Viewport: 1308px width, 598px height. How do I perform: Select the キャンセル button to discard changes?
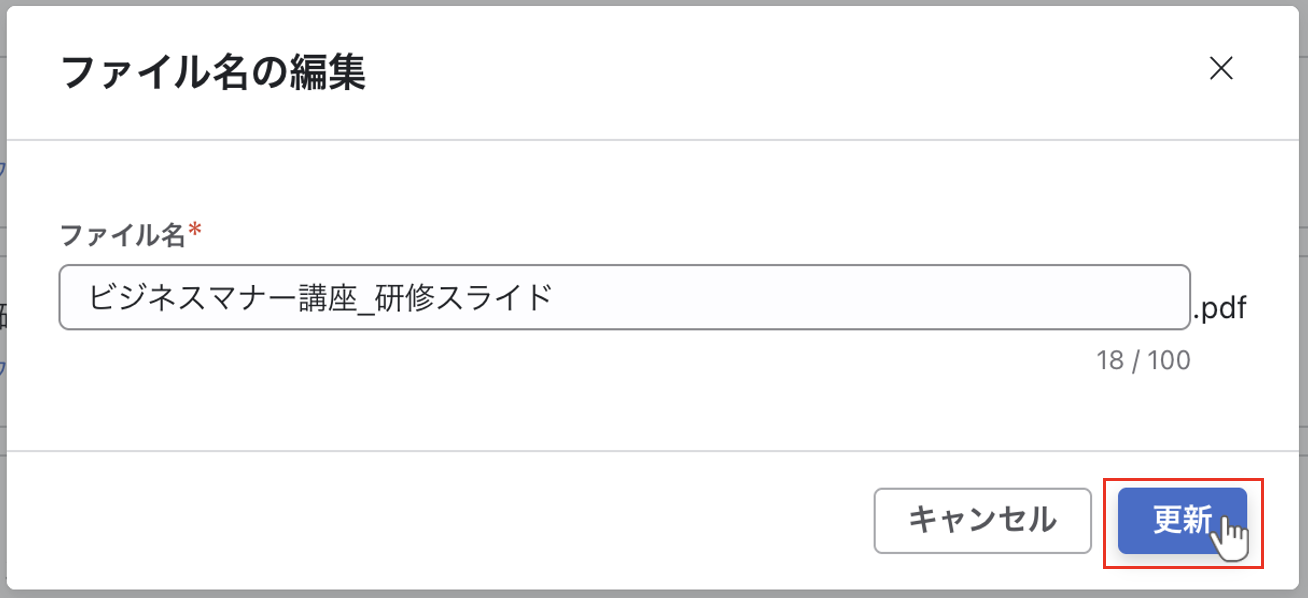982,521
